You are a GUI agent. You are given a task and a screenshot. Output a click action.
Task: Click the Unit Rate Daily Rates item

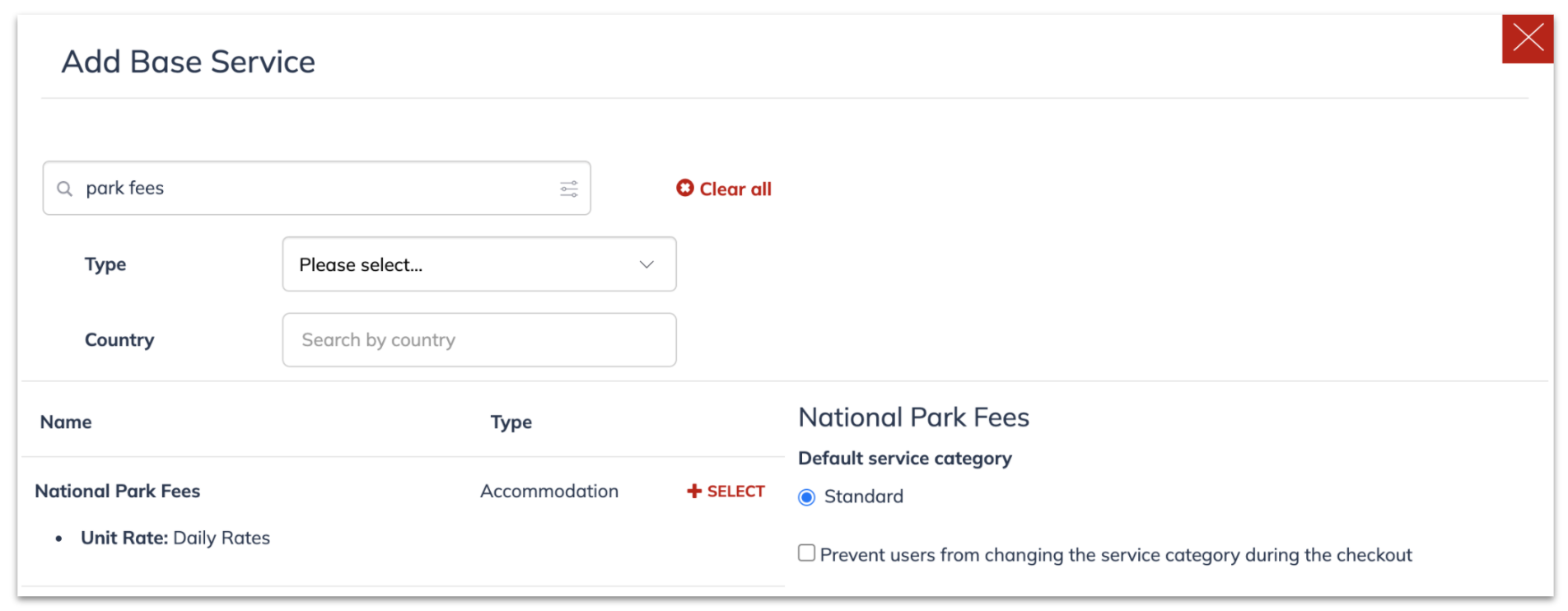click(175, 538)
